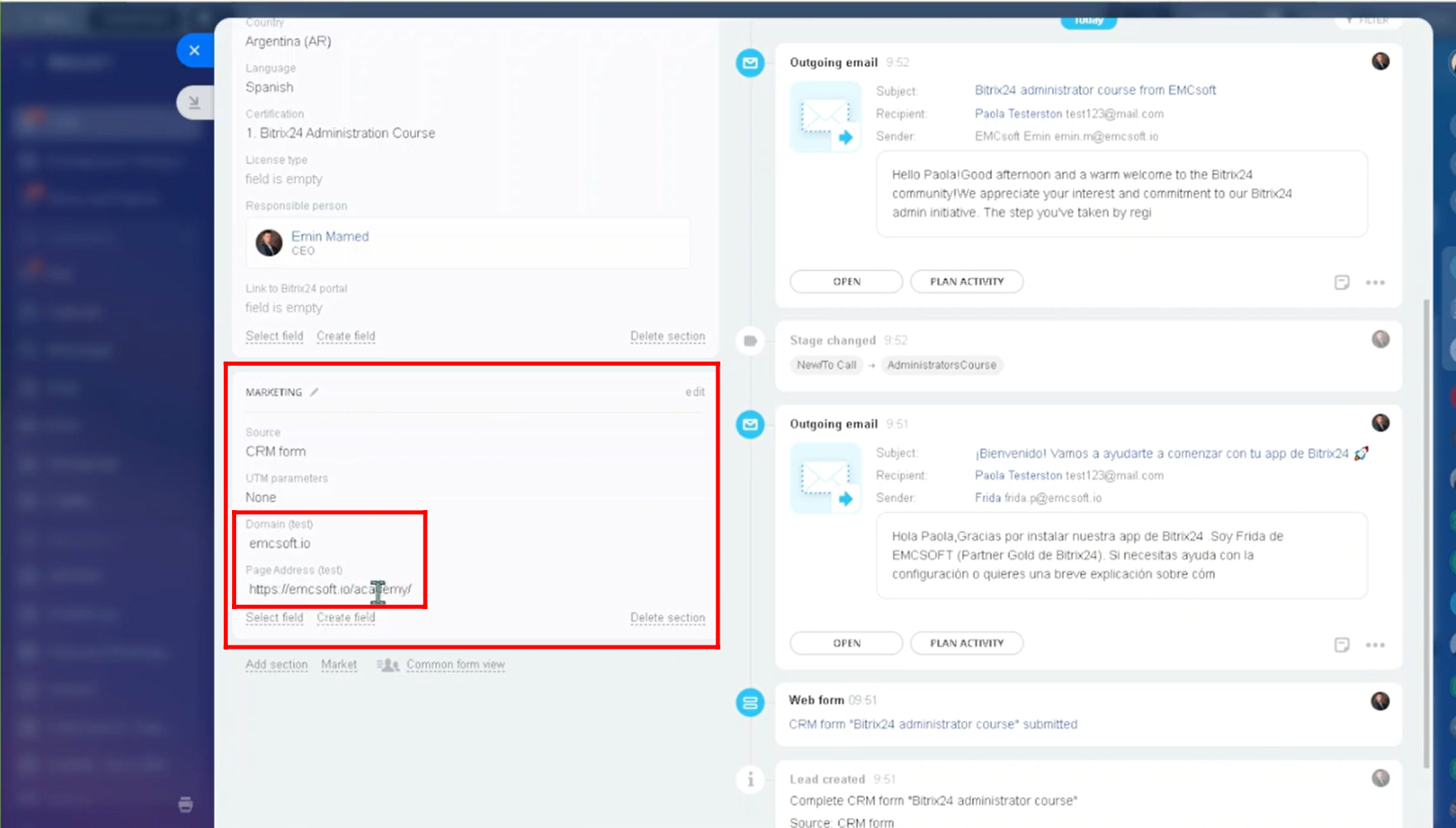1456x828 pixels.
Task: Click Add section link
Action: 277,664
